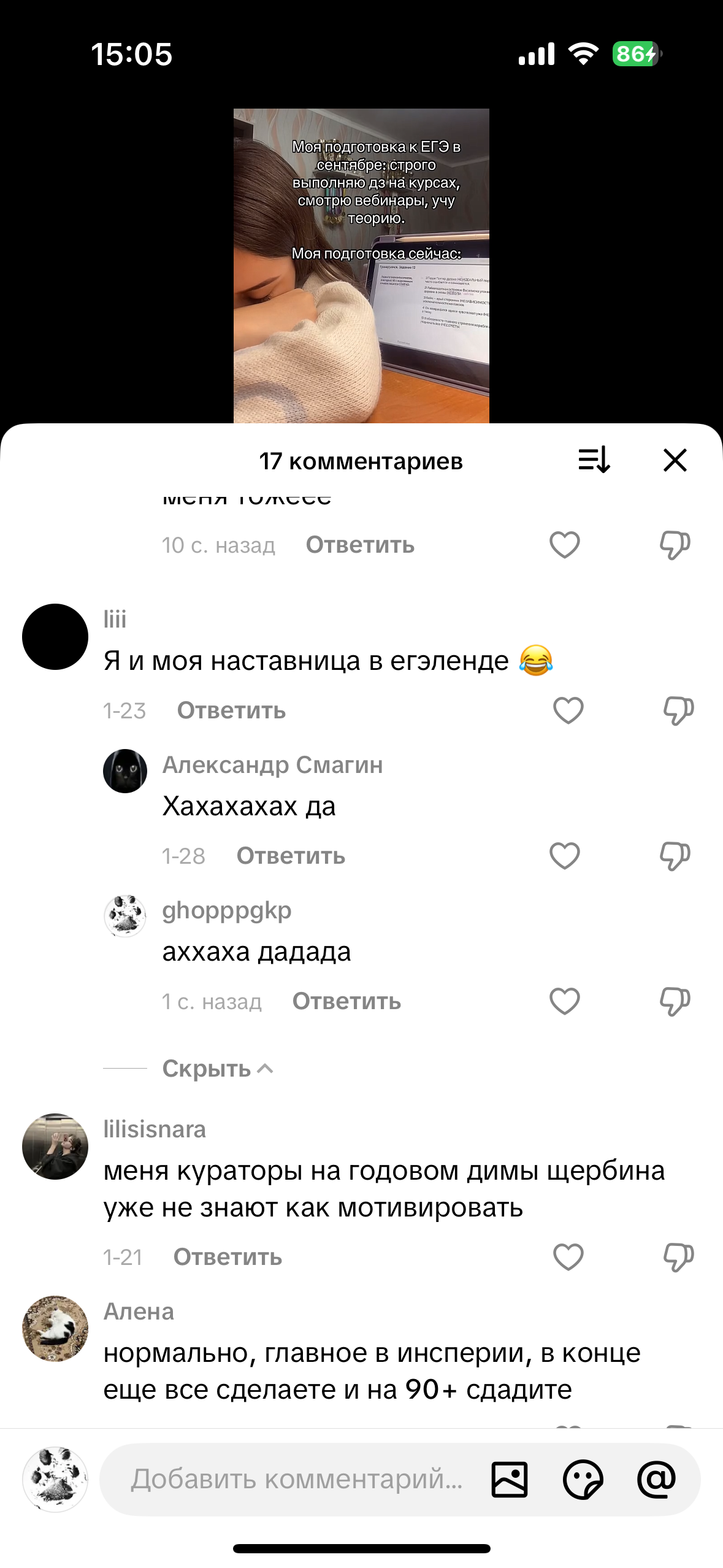Image resolution: width=723 pixels, height=1568 pixels.
Task: Collapse replies with Скрыть
Action: (218, 1069)
